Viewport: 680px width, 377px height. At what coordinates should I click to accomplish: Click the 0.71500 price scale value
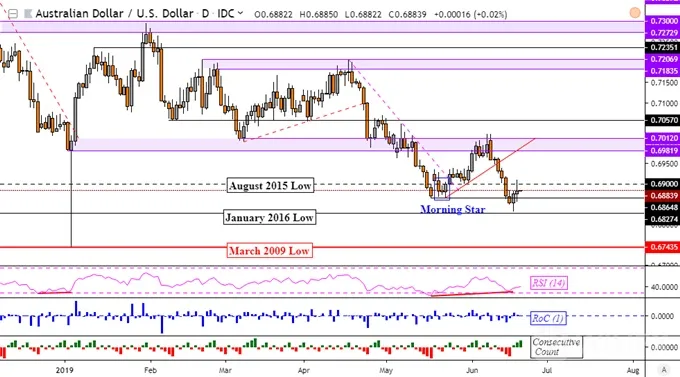pyautogui.click(x=664, y=82)
